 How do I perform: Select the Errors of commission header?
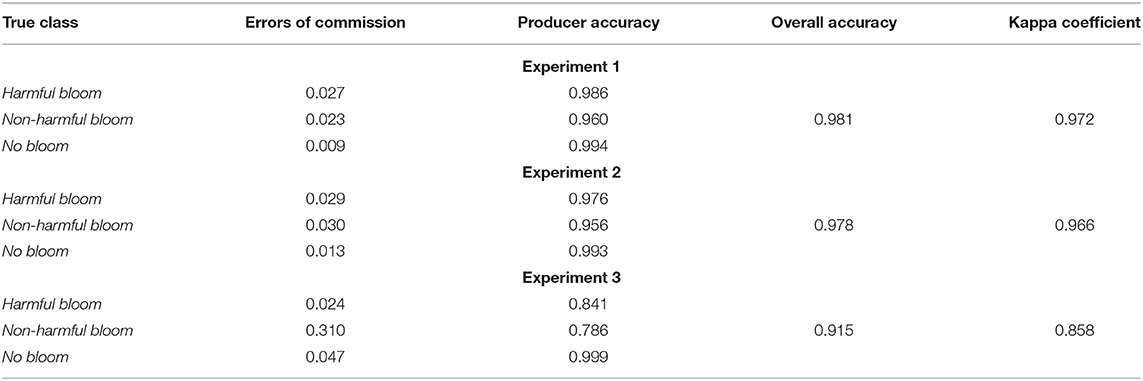point(323,23)
